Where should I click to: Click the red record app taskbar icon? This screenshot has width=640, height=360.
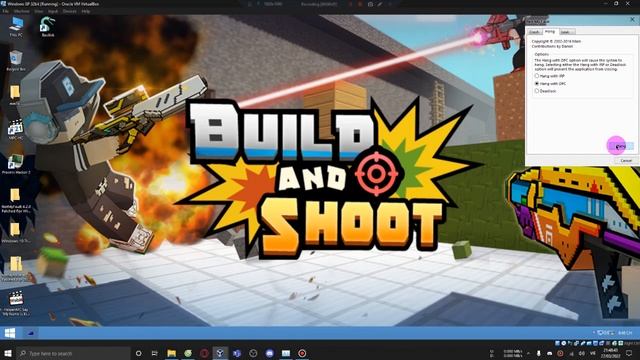pyautogui.click(x=302, y=353)
